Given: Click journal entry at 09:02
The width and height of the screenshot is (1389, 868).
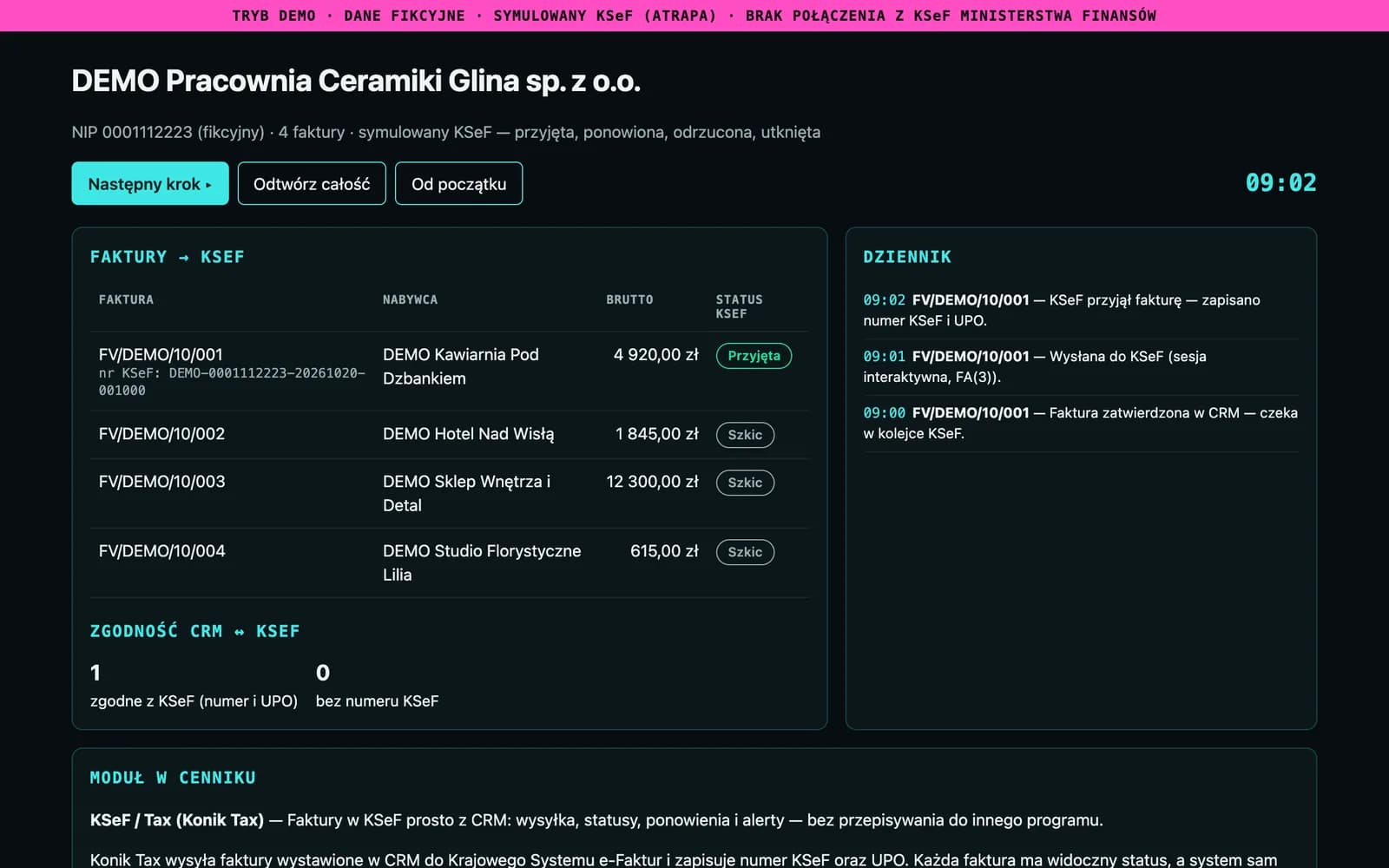Looking at the screenshot, I should coord(1080,310).
